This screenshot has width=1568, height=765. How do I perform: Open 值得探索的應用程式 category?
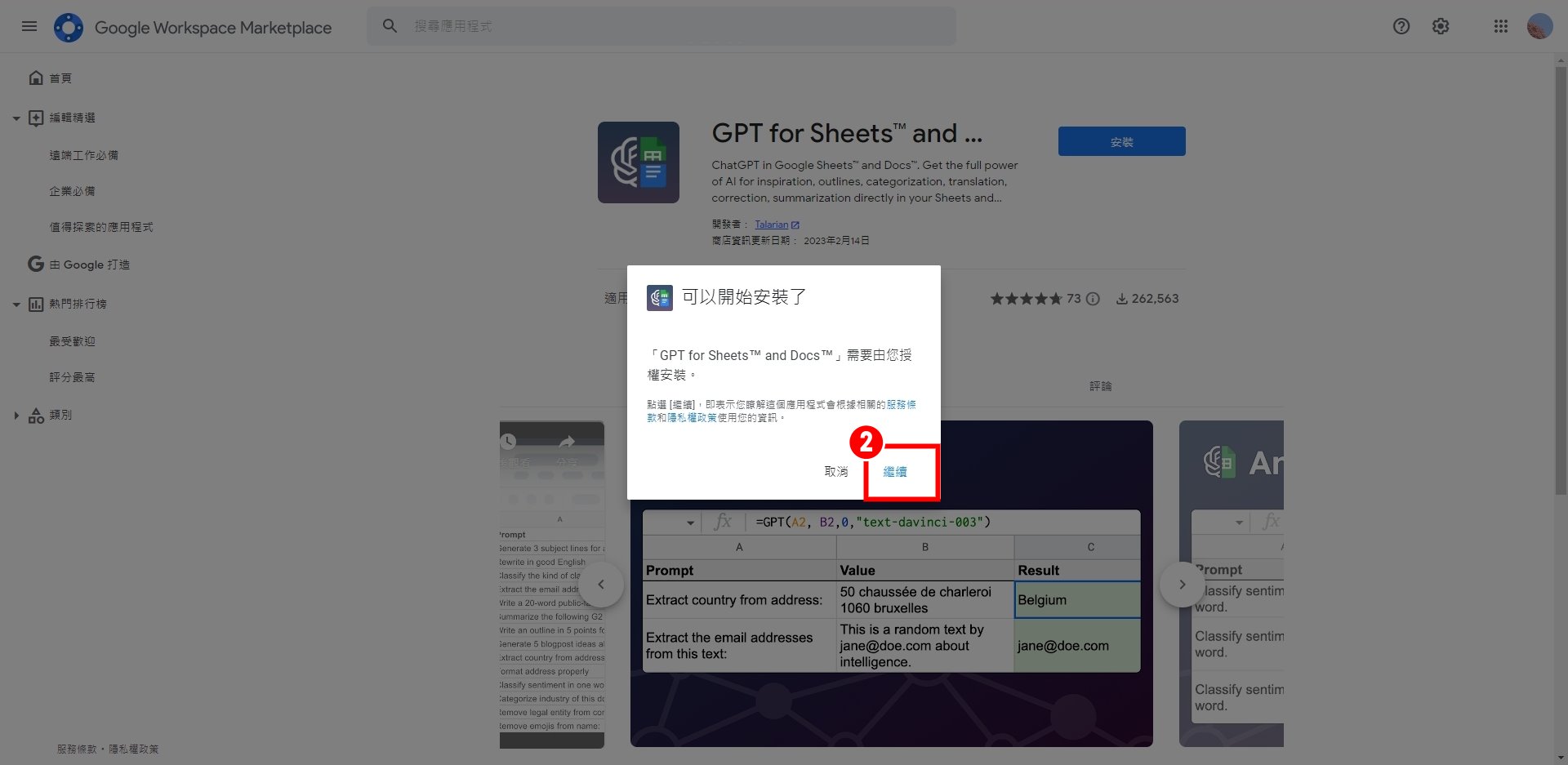(101, 227)
